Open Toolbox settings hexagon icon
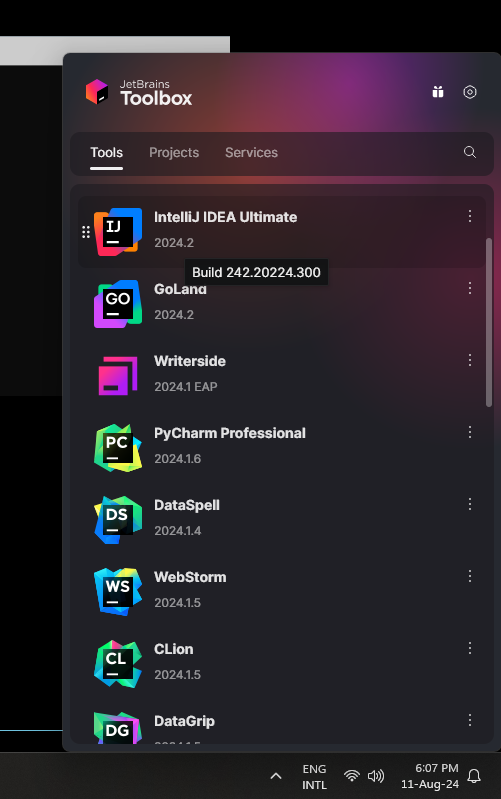 (x=470, y=92)
